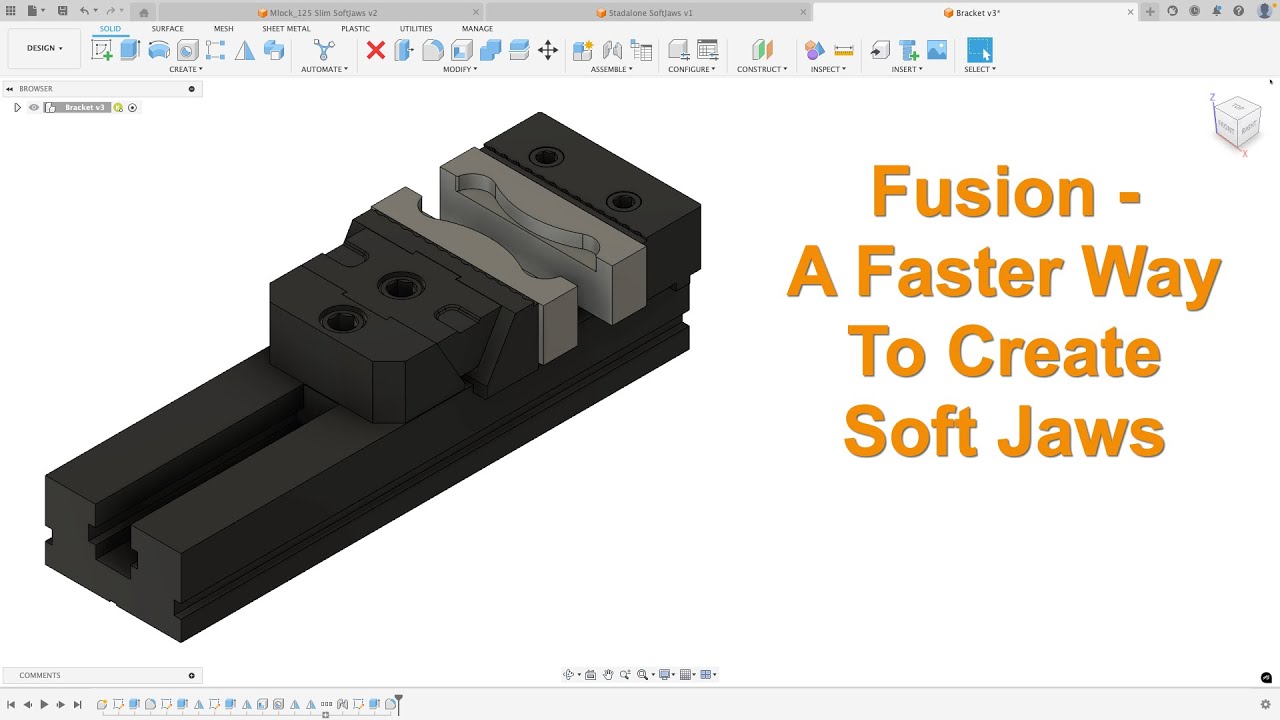
Task: Open the Design workspace dropdown
Action: pyautogui.click(x=44, y=48)
